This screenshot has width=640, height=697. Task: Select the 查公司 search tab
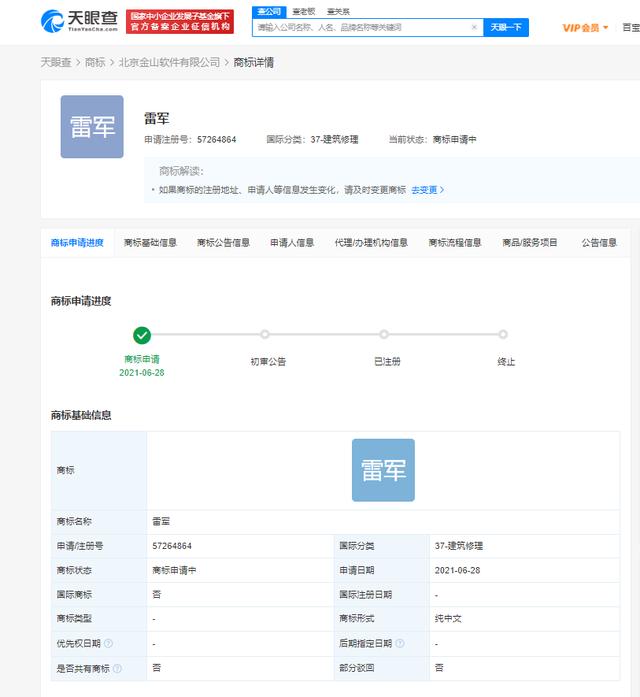(x=269, y=12)
